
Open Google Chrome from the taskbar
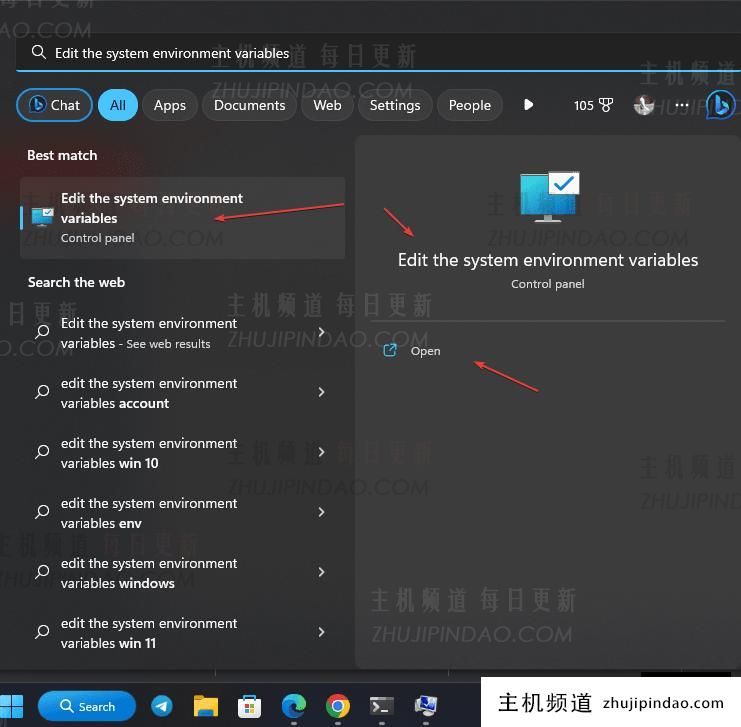pos(337,706)
